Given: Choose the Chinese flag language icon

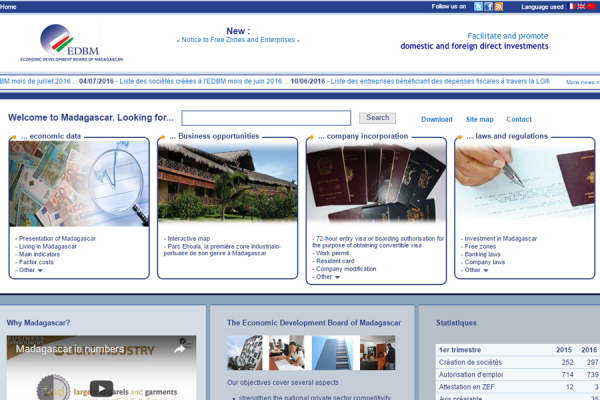Looking at the screenshot, I should click(592, 6).
